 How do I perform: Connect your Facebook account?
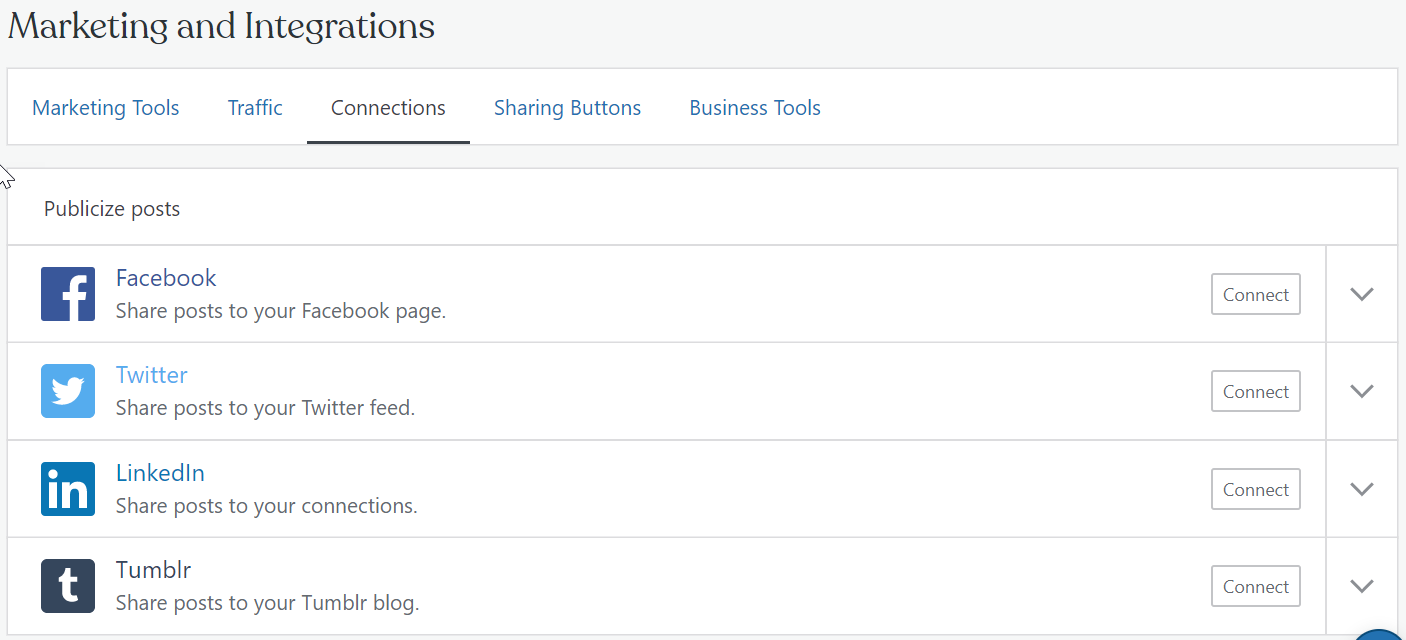1255,294
